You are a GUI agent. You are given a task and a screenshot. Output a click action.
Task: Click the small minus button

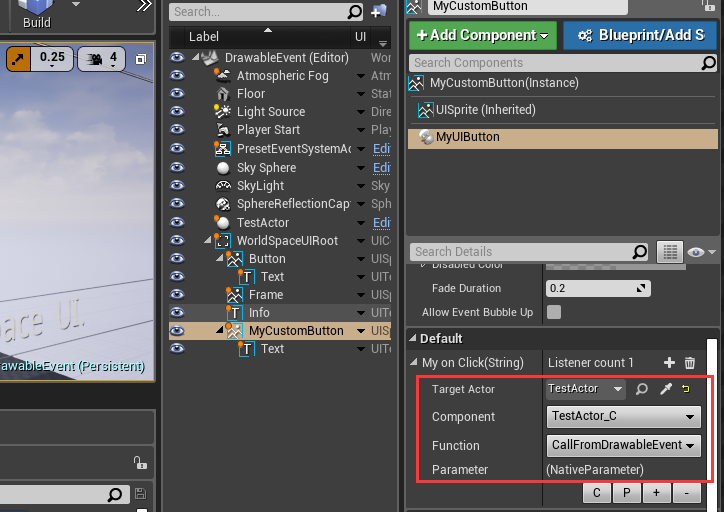coord(687,493)
